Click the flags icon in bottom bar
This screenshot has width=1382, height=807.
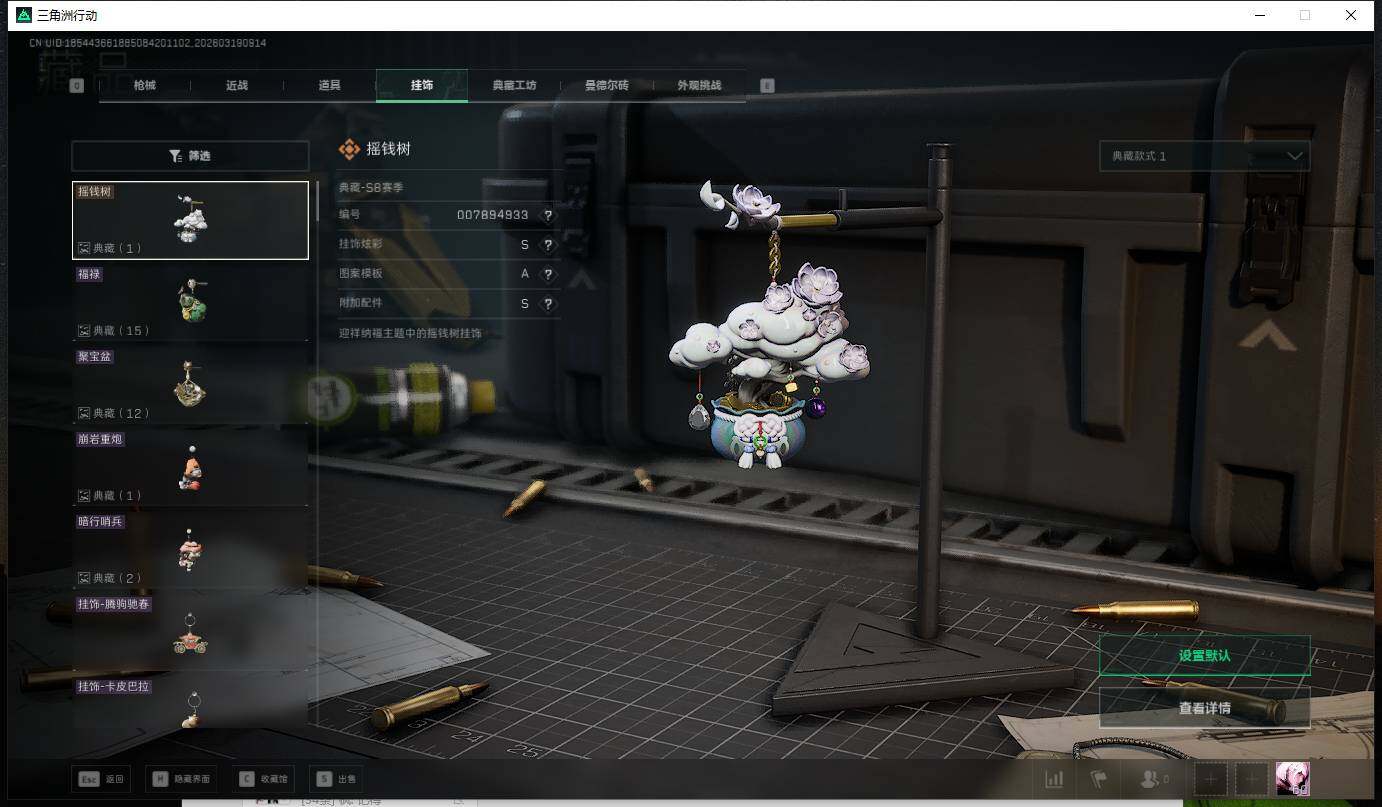pos(1099,779)
